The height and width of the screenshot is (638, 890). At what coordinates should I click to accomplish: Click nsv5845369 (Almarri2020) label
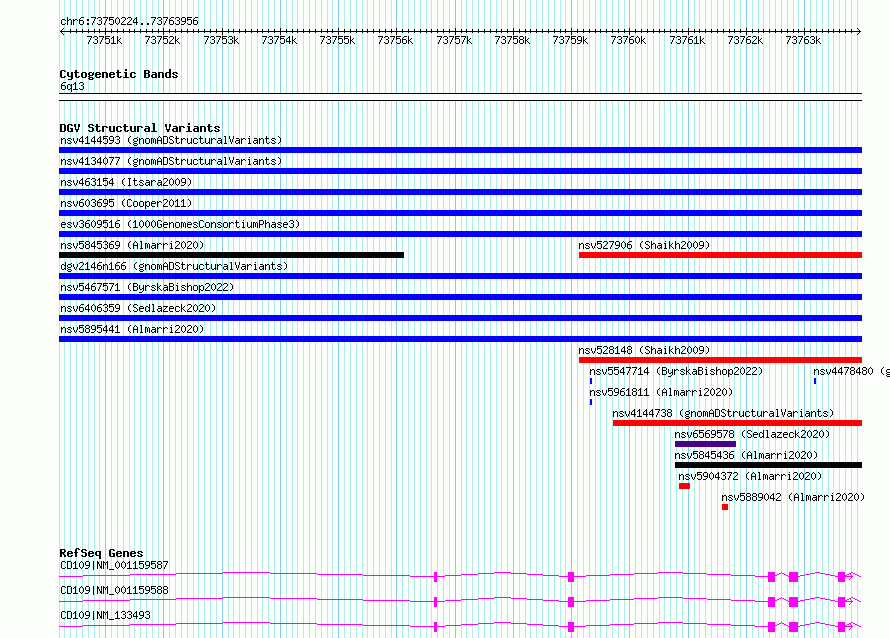coord(132,245)
